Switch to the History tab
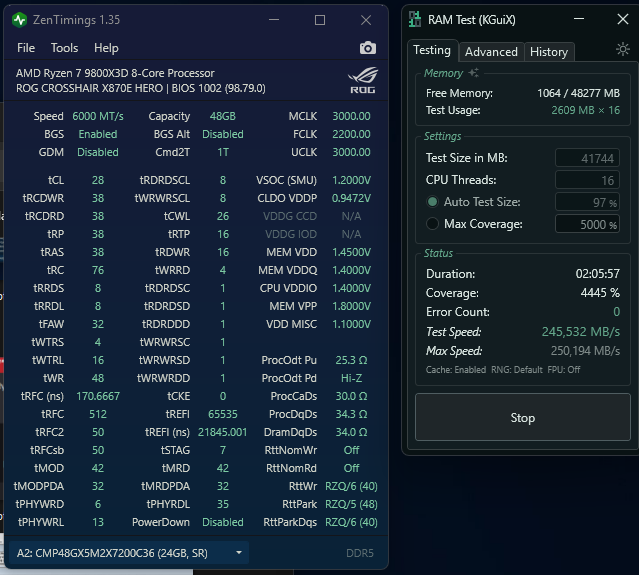The height and width of the screenshot is (575, 639). [549, 52]
